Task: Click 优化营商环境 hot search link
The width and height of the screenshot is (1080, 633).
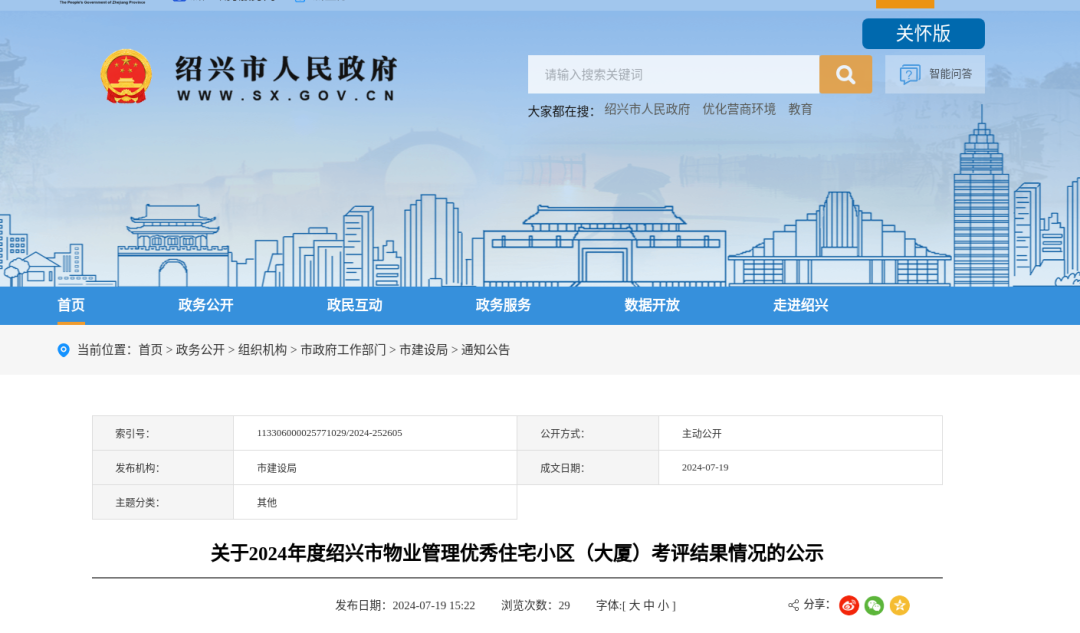Action: coord(738,110)
